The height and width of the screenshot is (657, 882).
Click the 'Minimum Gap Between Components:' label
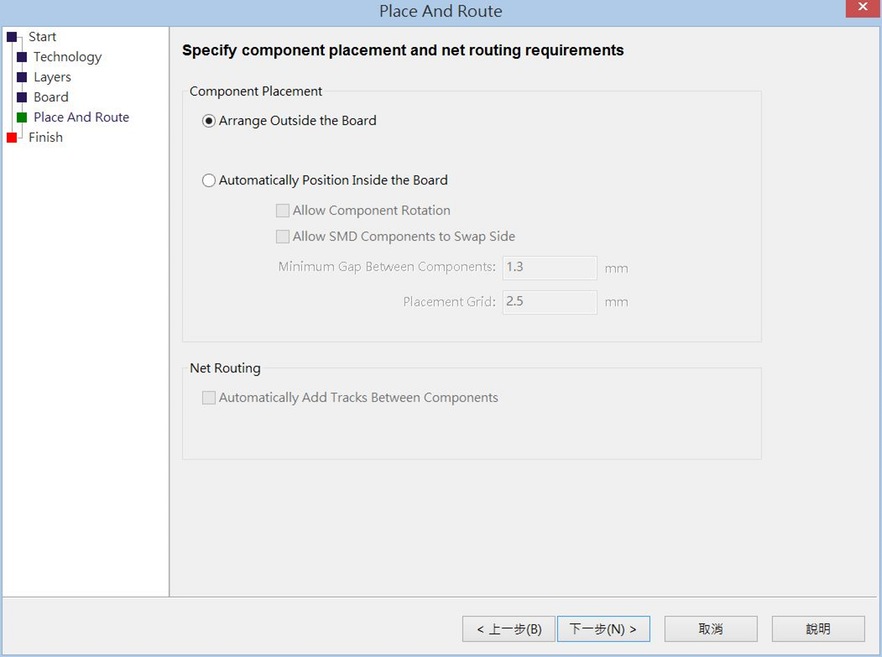coord(387,267)
